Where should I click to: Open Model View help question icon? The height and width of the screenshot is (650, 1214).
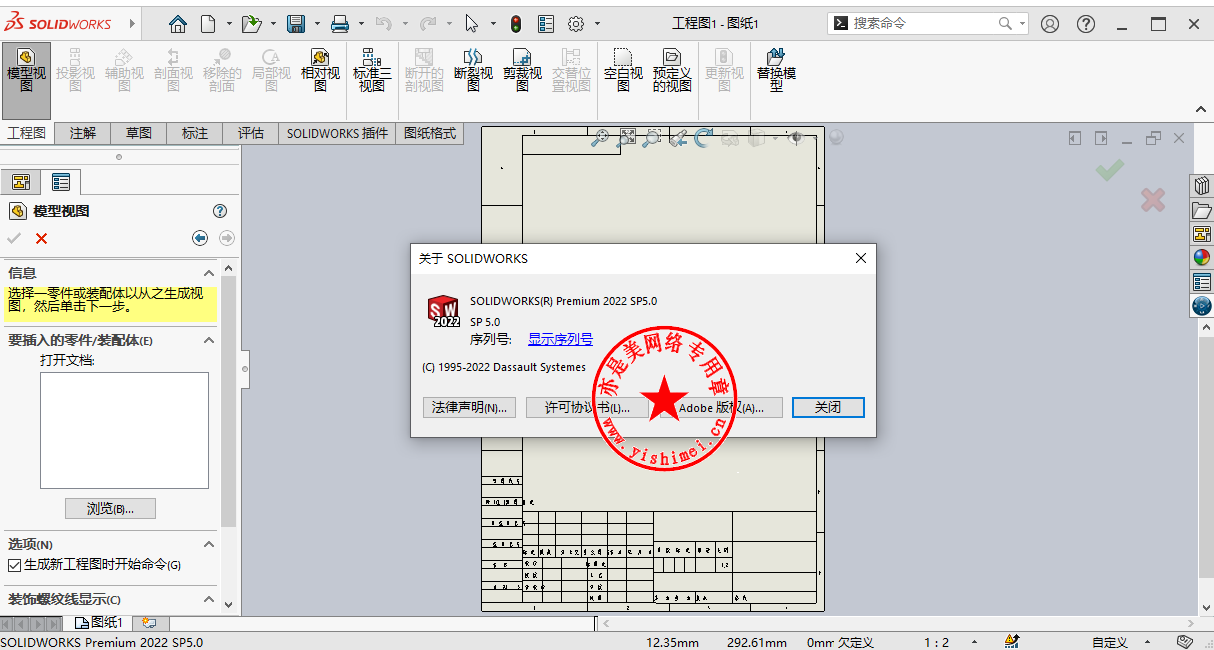click(x=220, y=211)
